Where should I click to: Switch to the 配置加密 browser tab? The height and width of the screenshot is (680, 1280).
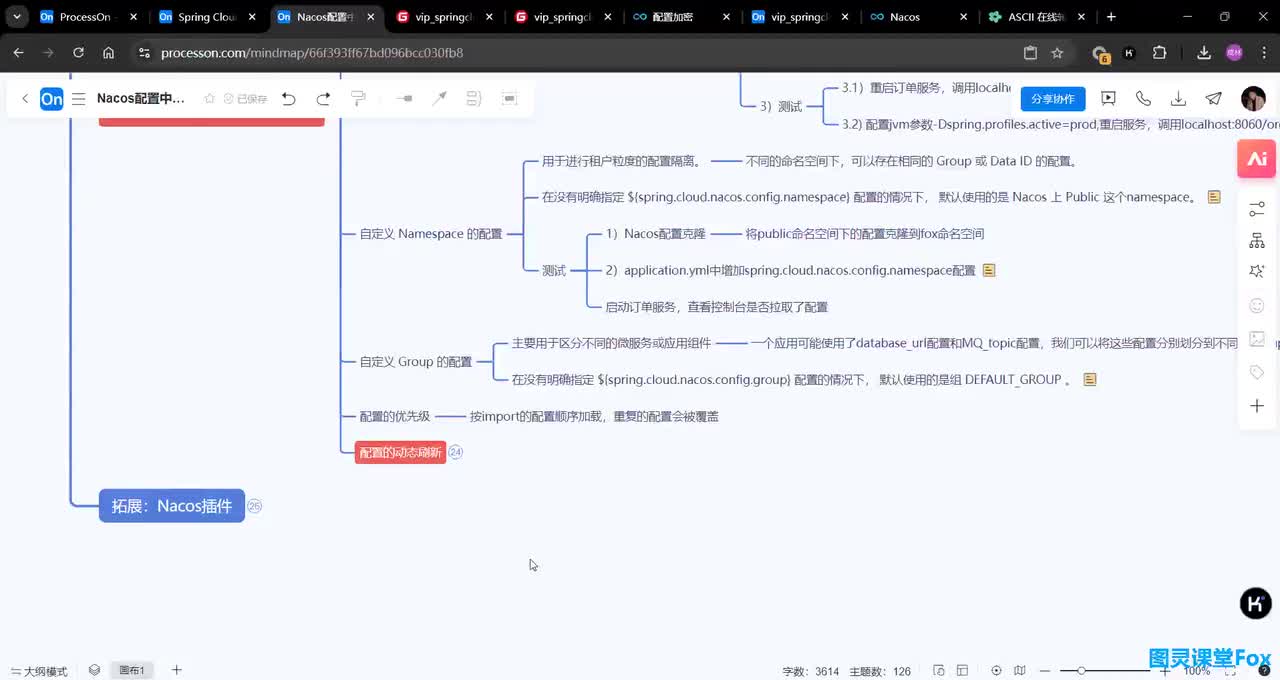(x=682, y=17)
